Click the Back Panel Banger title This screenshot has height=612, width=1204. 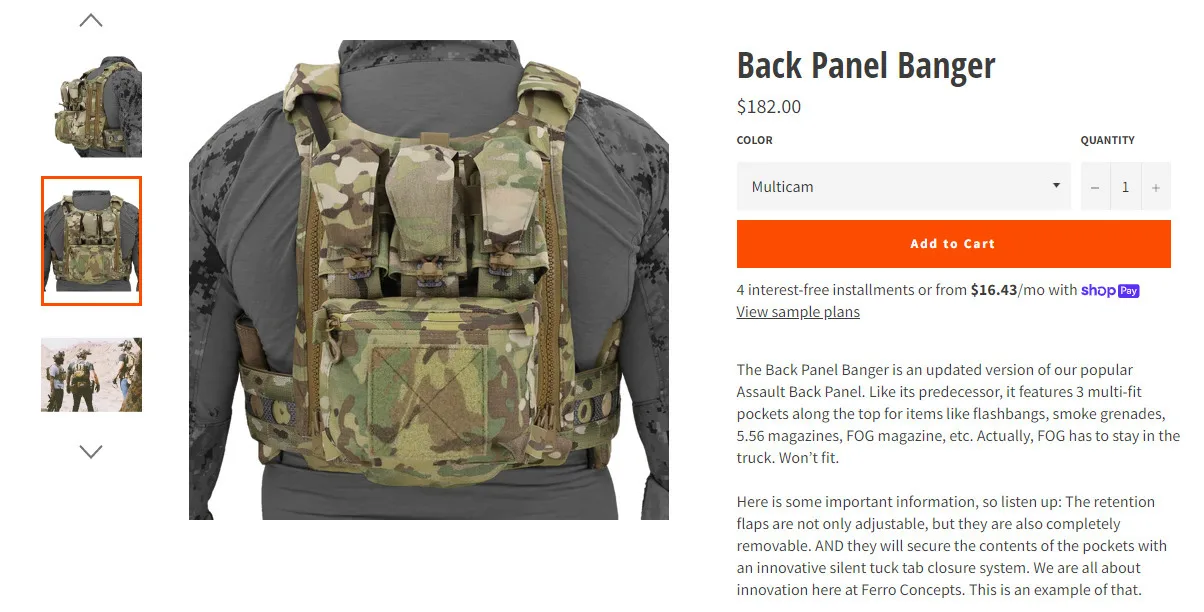tap(866, 66)
